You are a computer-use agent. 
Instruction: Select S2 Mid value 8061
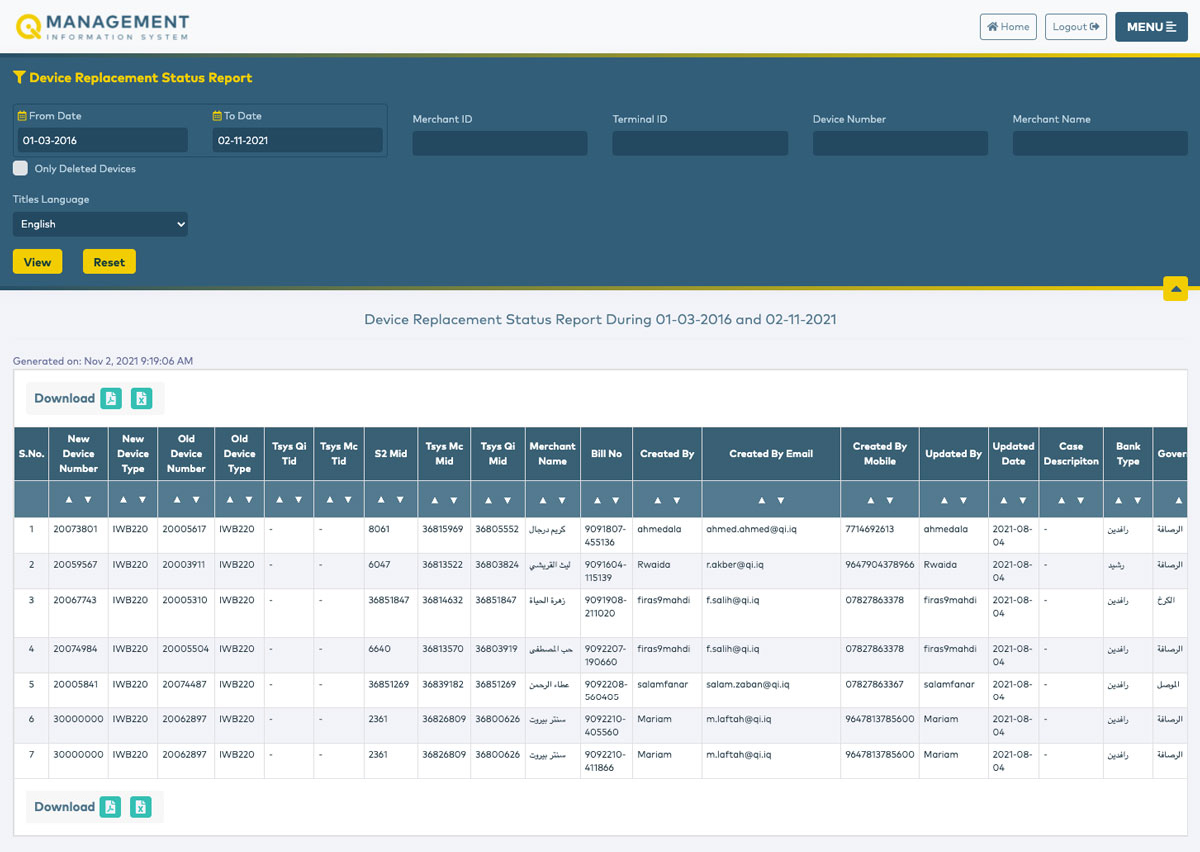coord(378,529)
